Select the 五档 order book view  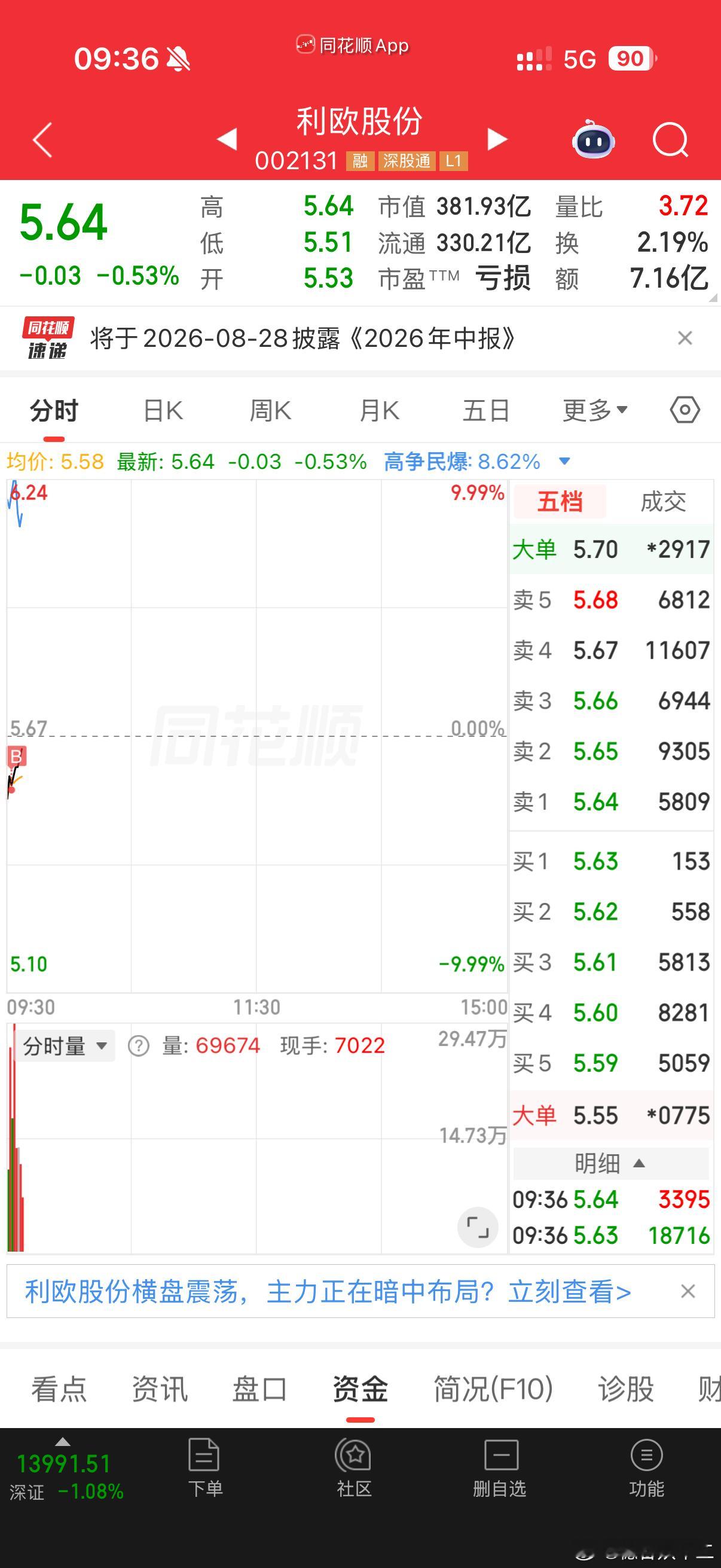[560, 502]
